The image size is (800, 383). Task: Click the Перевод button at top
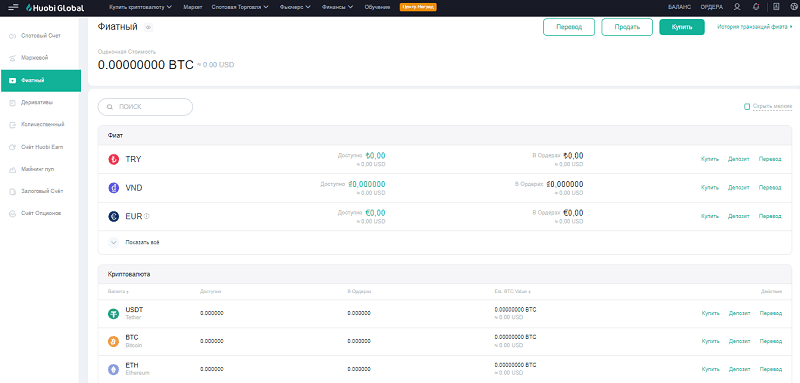(569, 28)
